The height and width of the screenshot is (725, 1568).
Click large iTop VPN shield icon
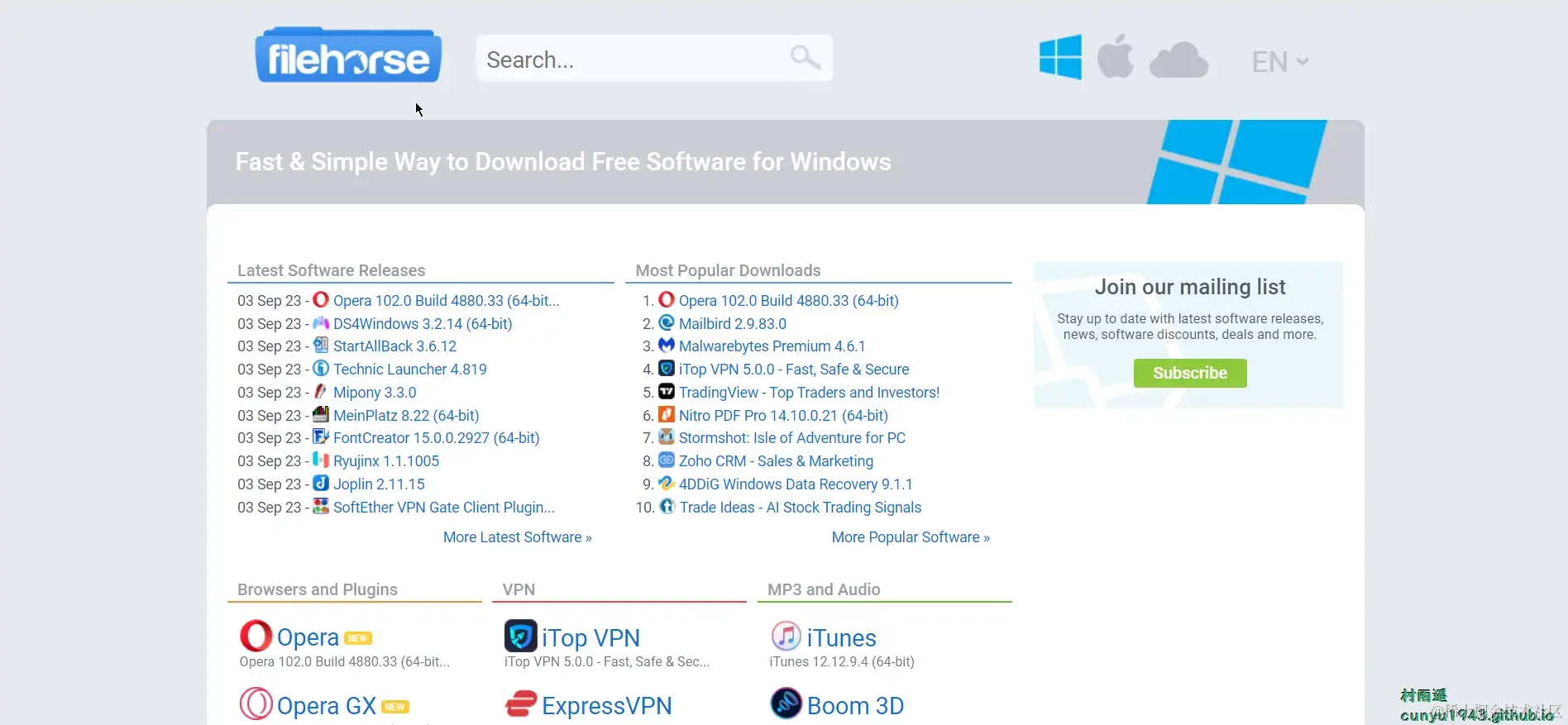coord(521,636)
